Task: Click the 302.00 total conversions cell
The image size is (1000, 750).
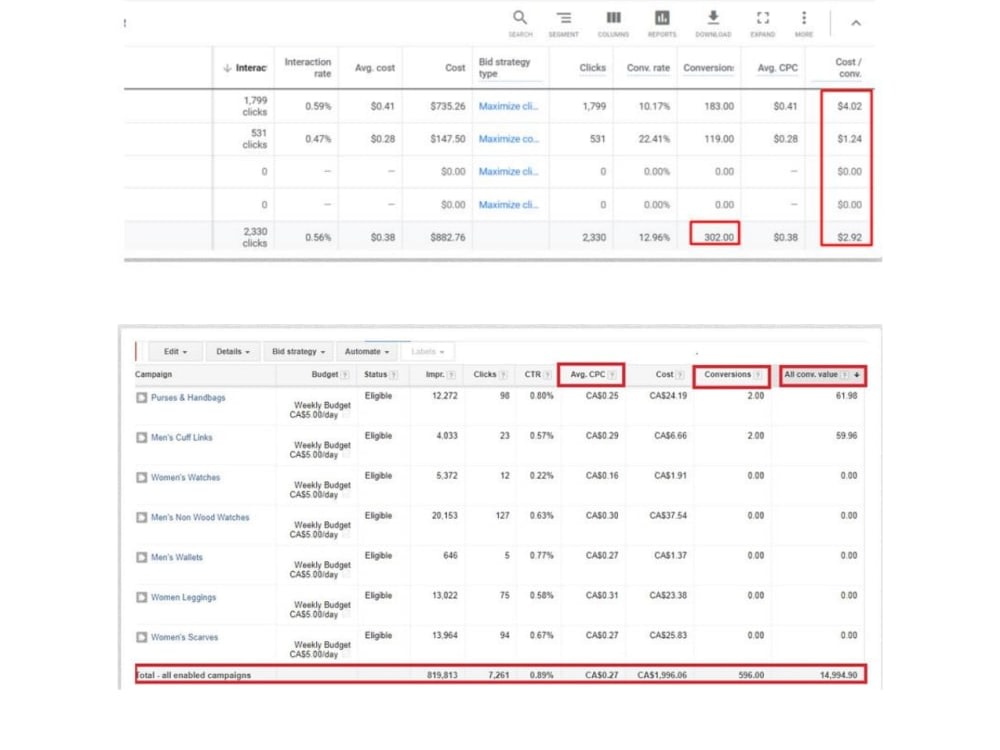Action: [719, 238]
